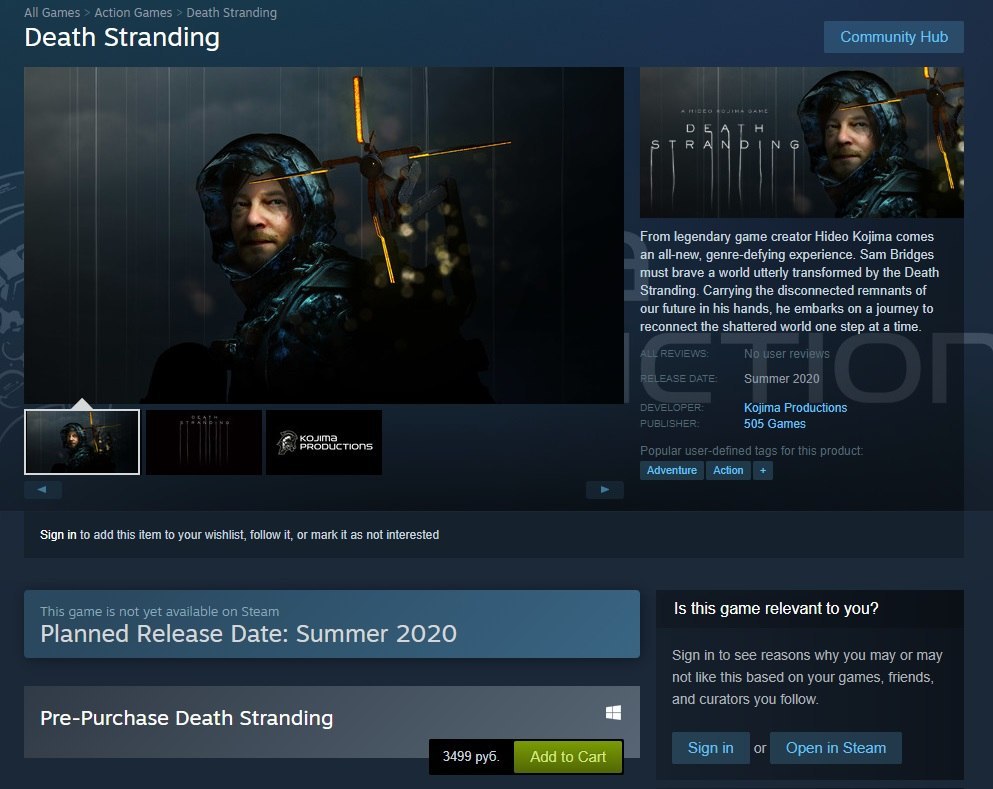993x789 pixels.
Task: Select the Death Stranding logo thumbnail
Action: click(203, 442)
